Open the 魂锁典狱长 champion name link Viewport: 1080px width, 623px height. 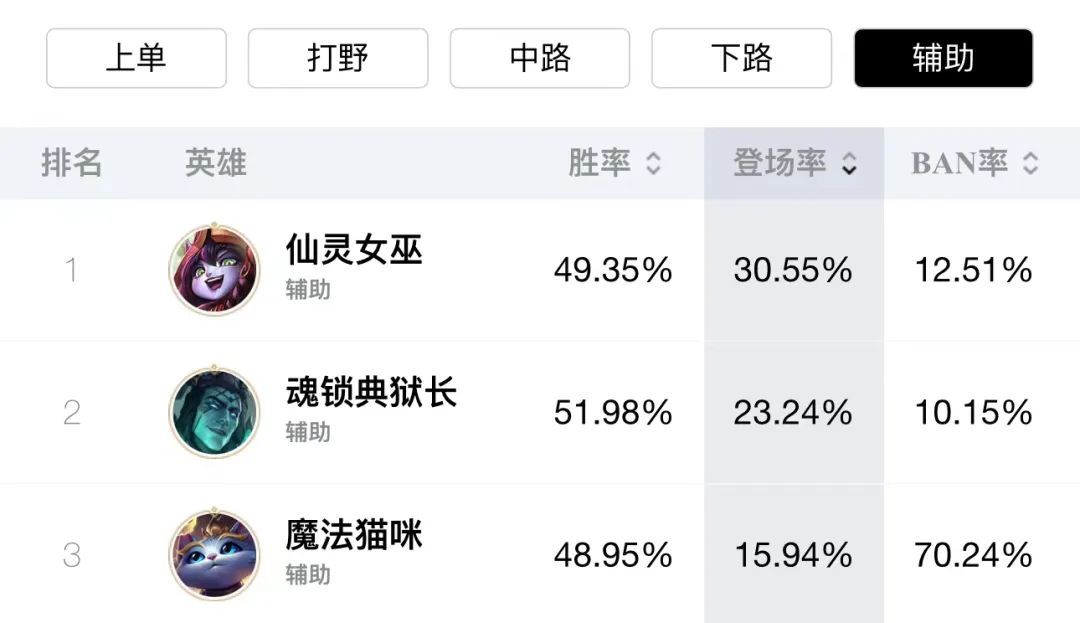[x=371, y=392]
